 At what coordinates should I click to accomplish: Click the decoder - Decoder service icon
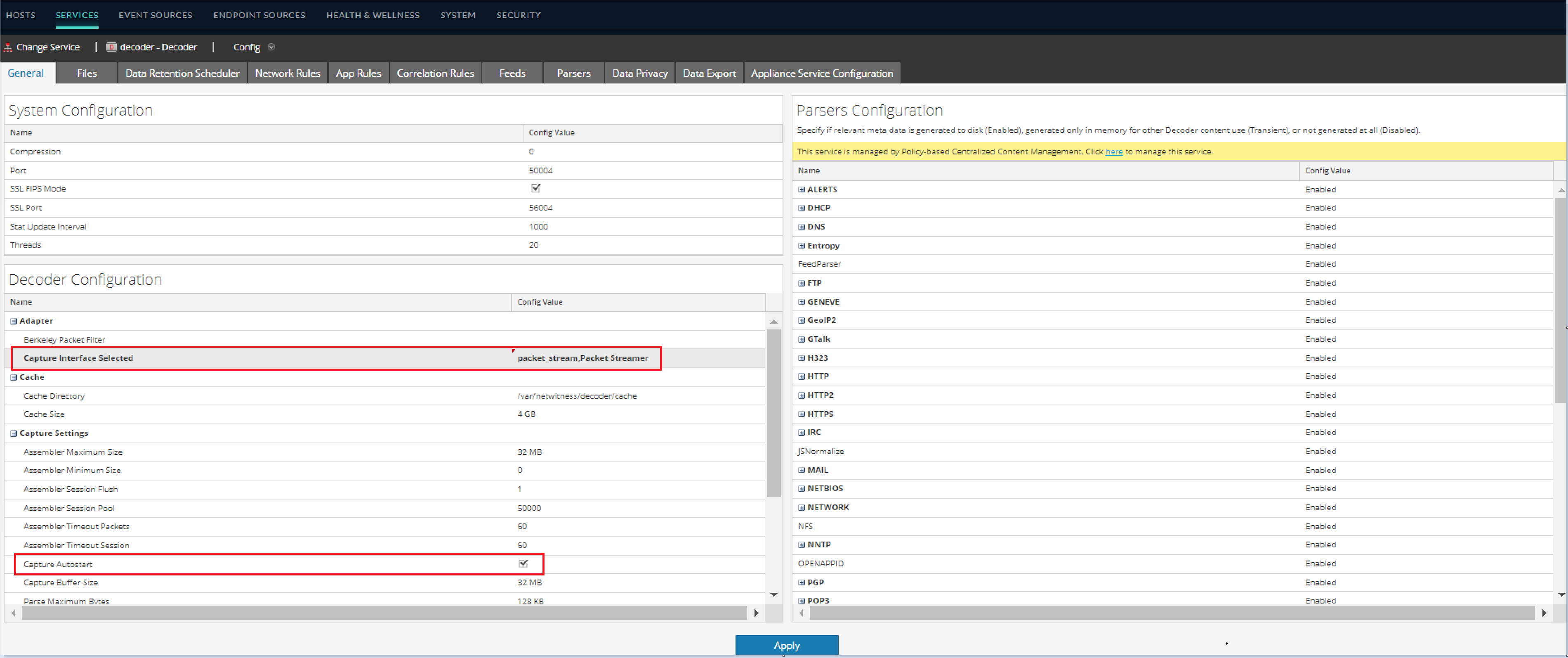point(111,47)
